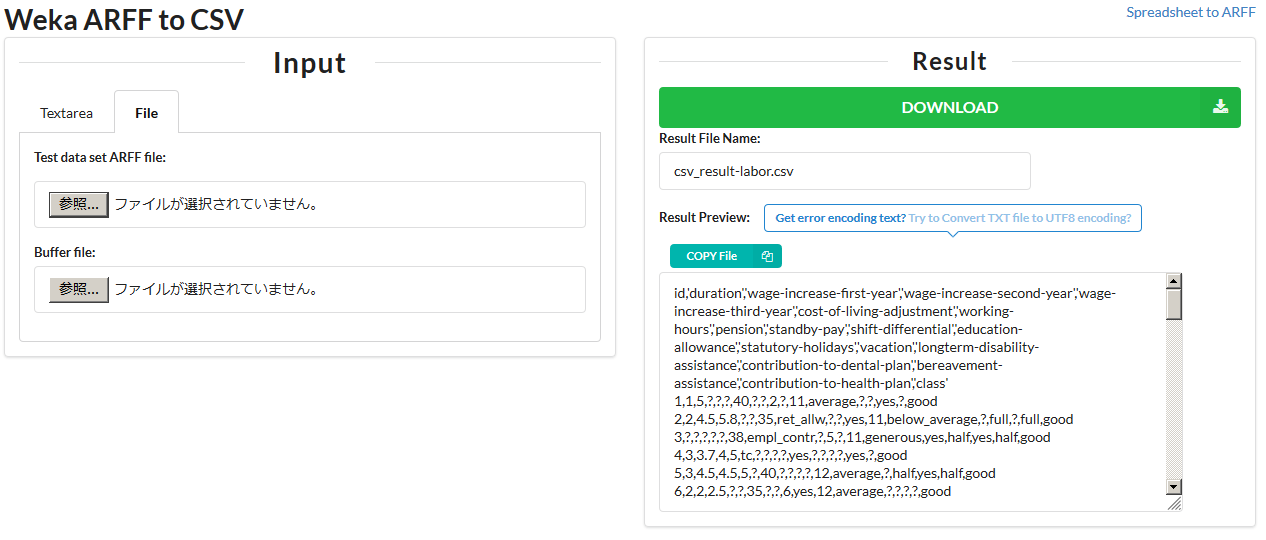
Task: Click the no-file-selected text for ARFF file
Action: [x=217, y=204]
